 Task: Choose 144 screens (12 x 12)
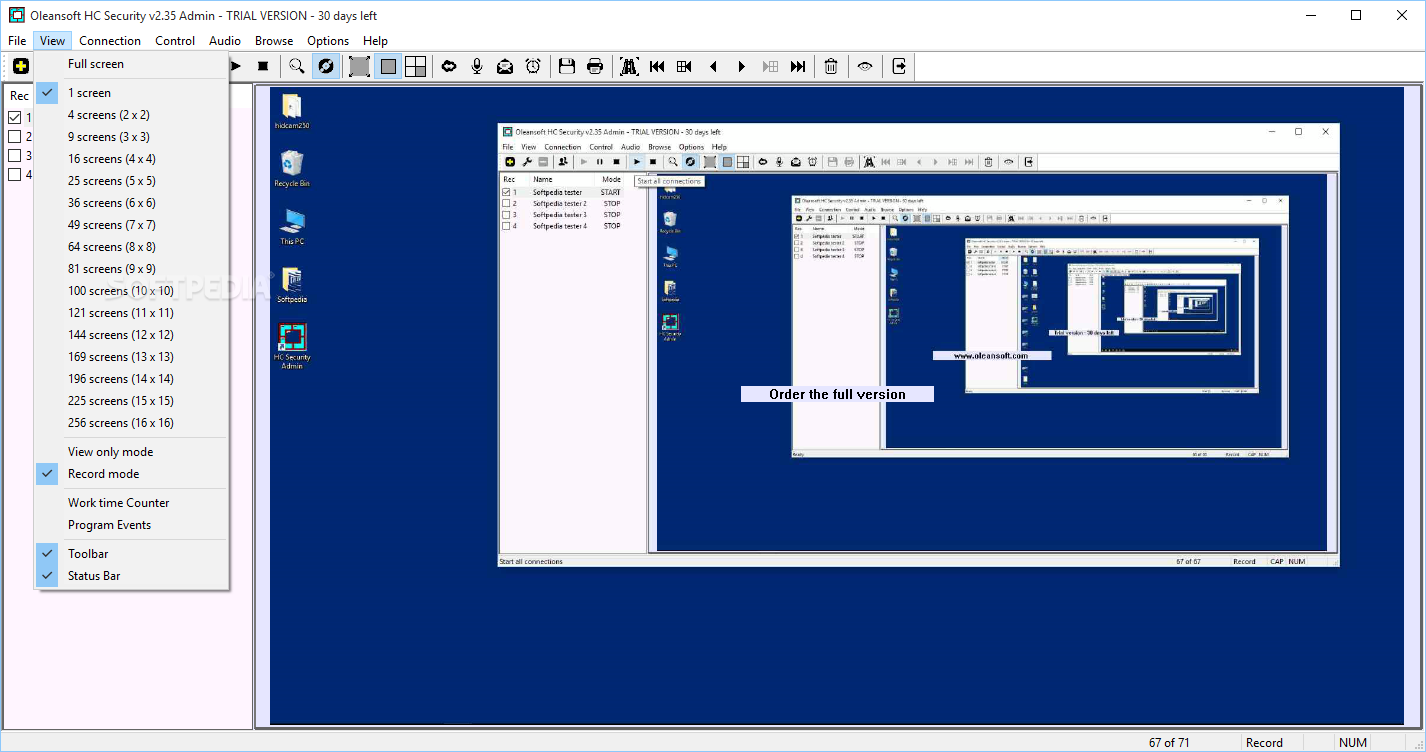tap(132, 335)
